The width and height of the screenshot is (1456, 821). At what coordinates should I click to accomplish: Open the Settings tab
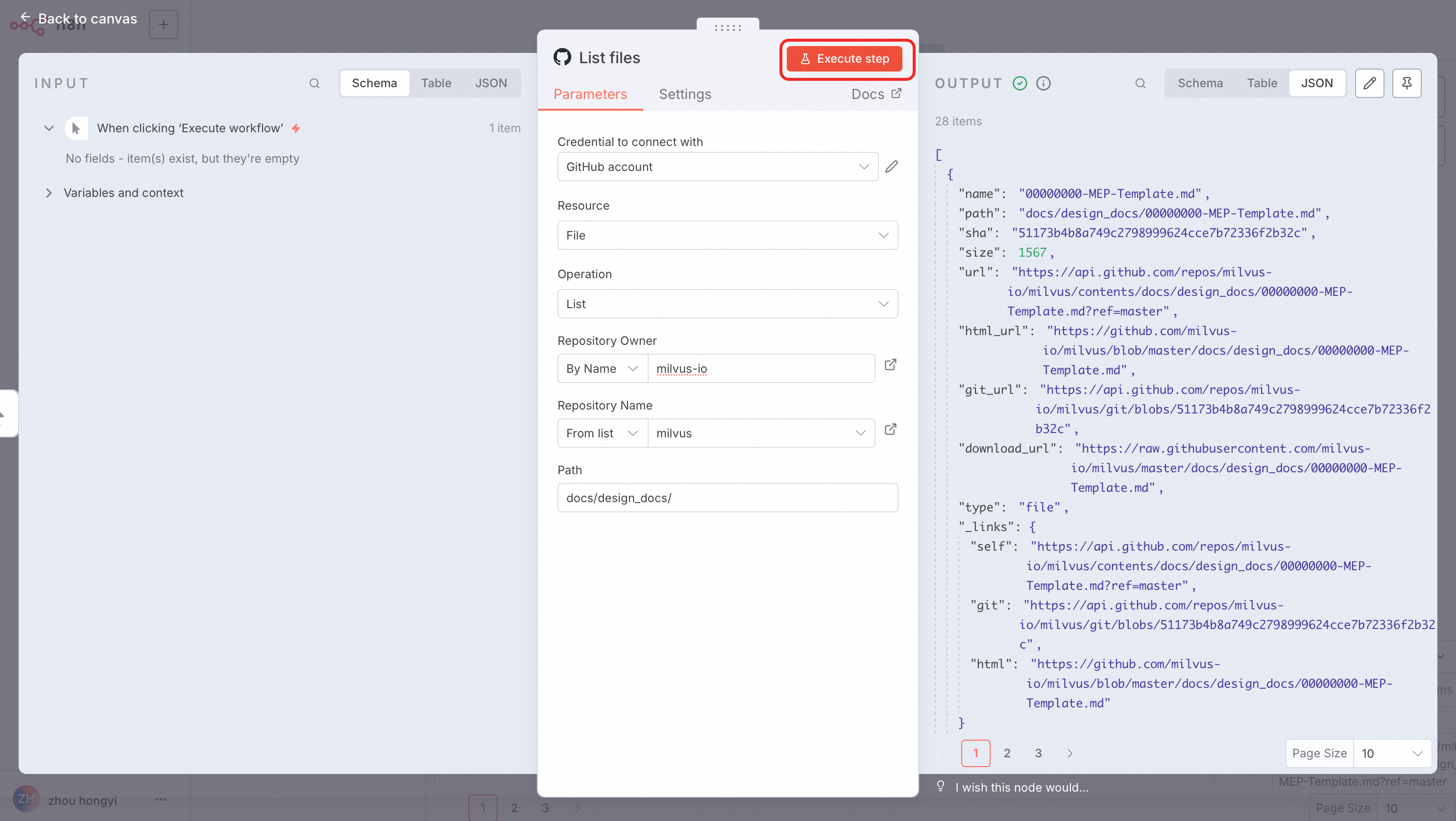point(684,94)
